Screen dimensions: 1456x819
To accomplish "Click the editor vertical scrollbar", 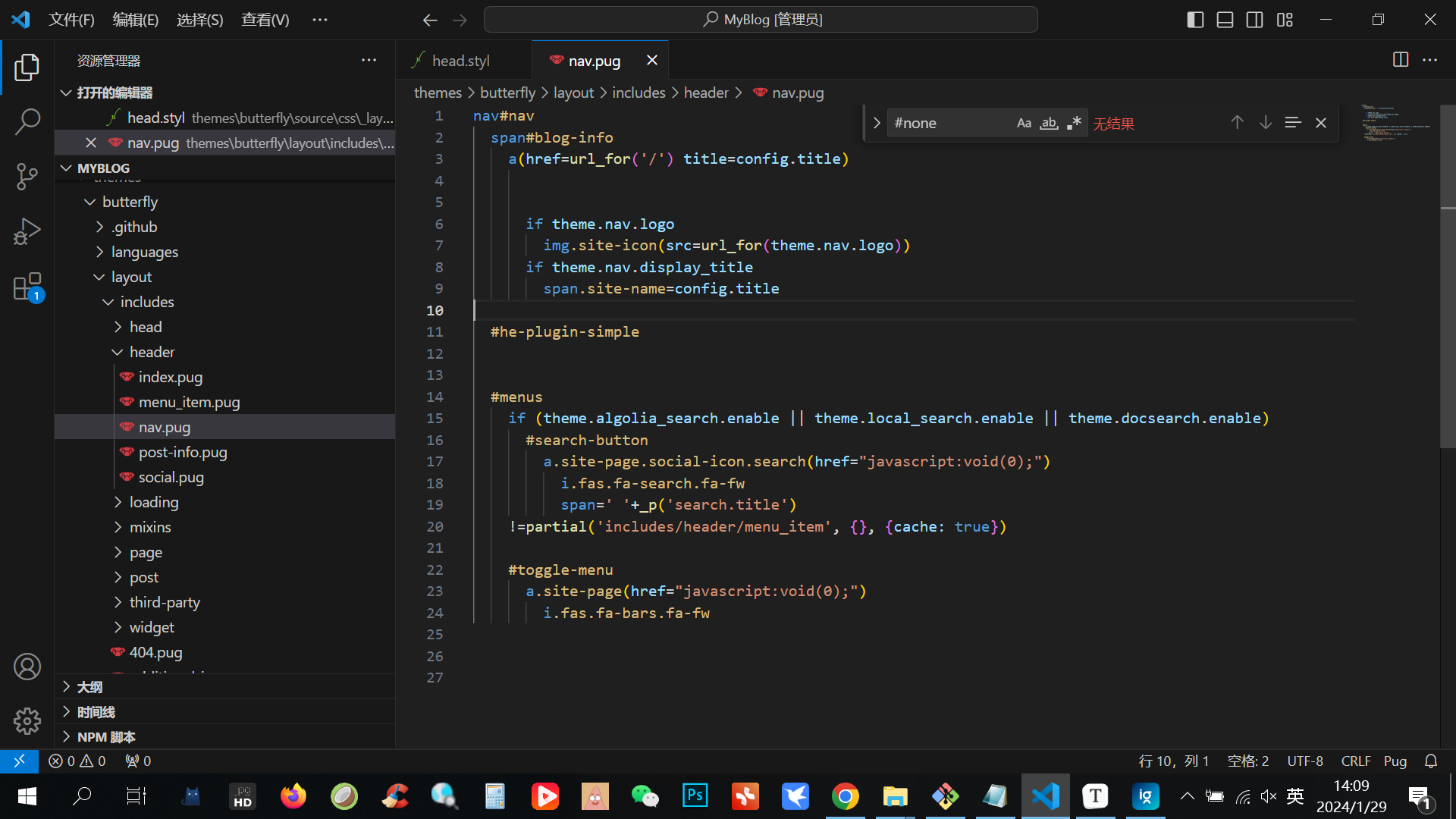I will pos(1447,303).
